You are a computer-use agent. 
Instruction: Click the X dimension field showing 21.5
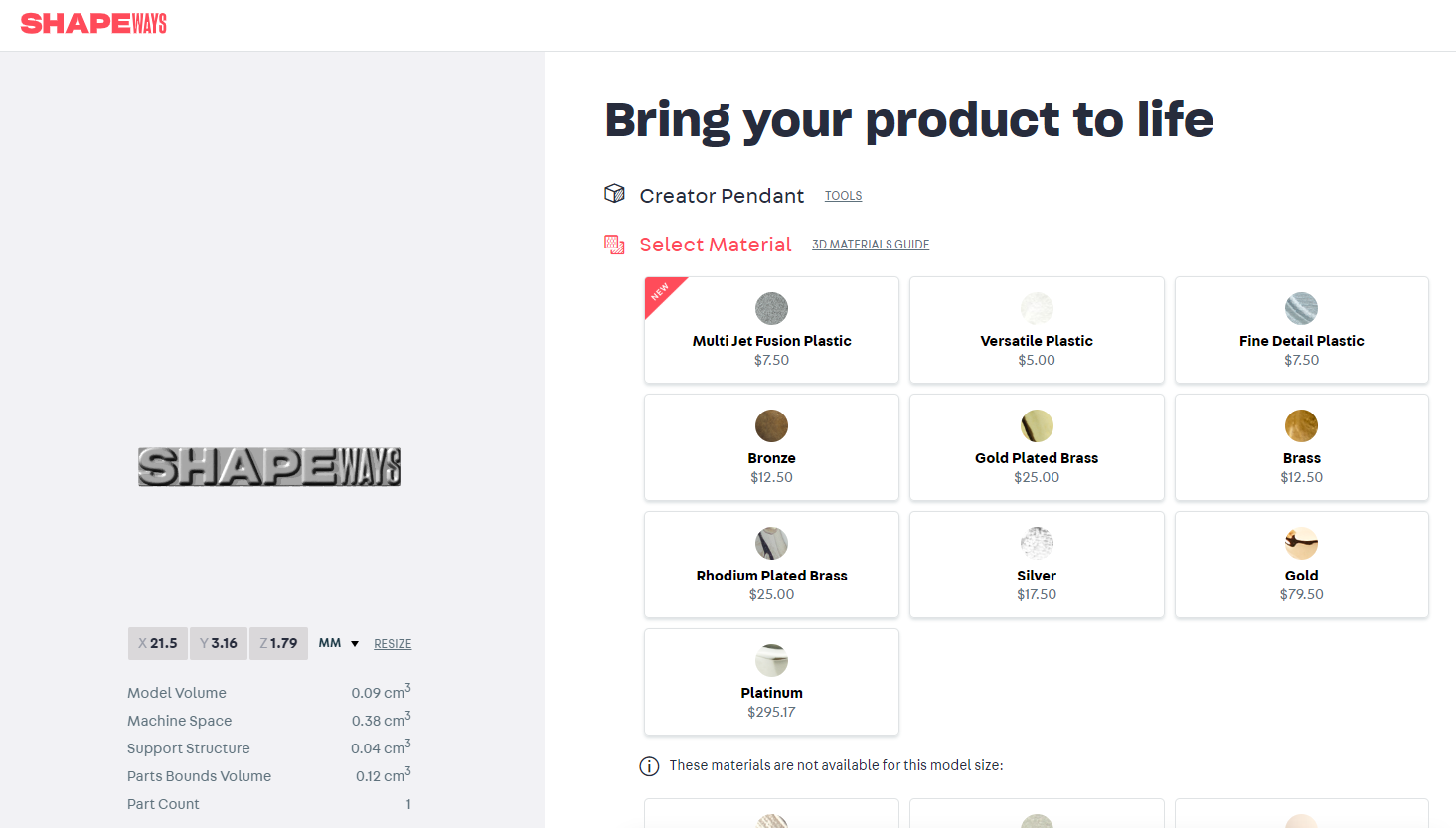pyautogui.click(x=158, y=643)
